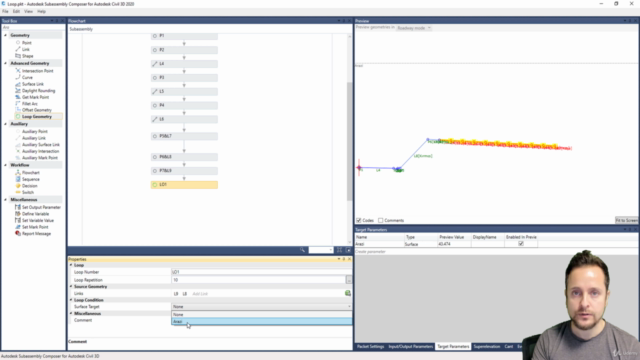Image resolution: width=640 pixels, height=360 pixels.
Task: Select the Auxiliary Mark Point tool
Action: click(x=40, y=158)
